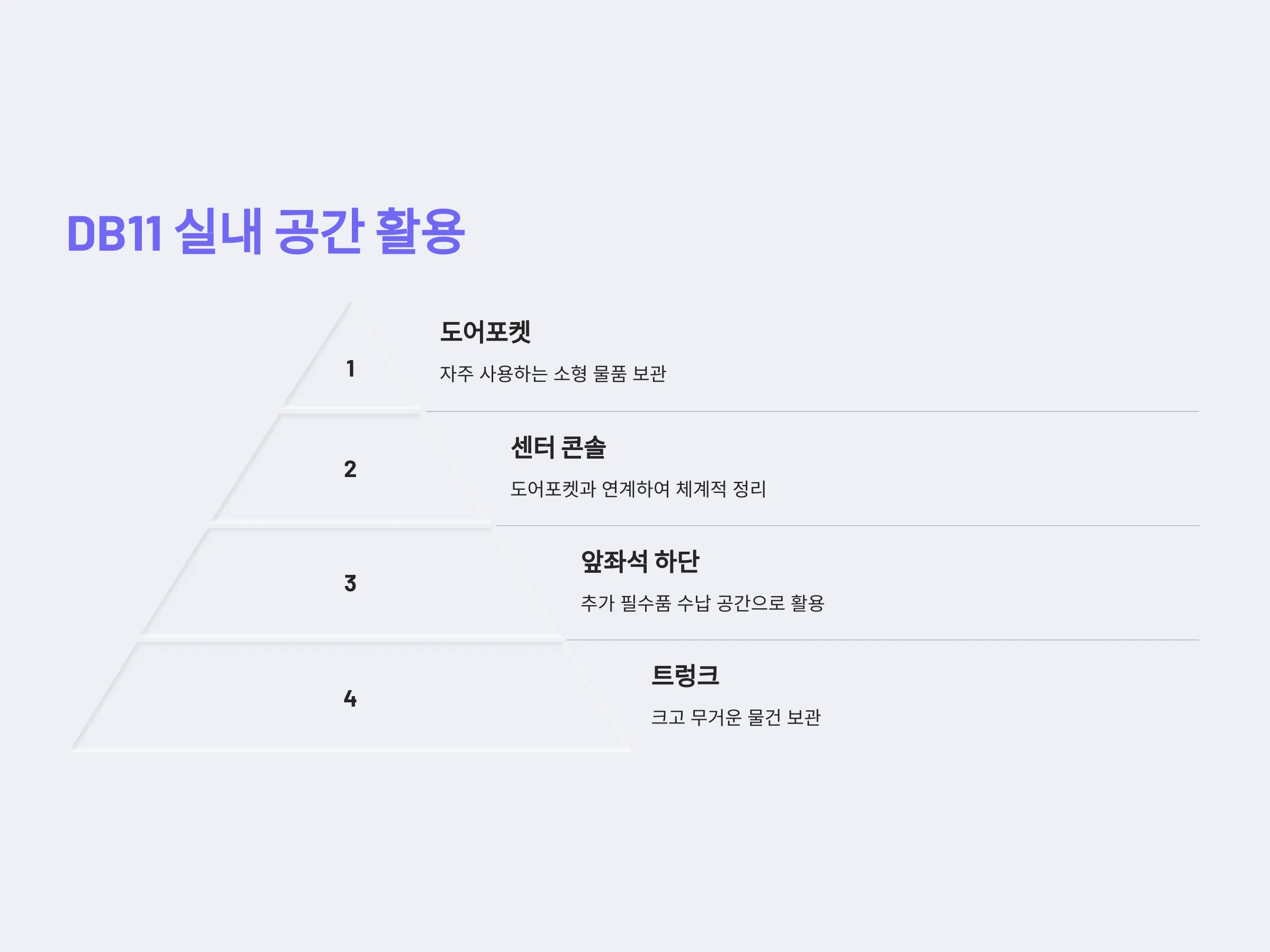Select pyramid tier number 1
Screen dimensions: 1270x952
[350, 369]
